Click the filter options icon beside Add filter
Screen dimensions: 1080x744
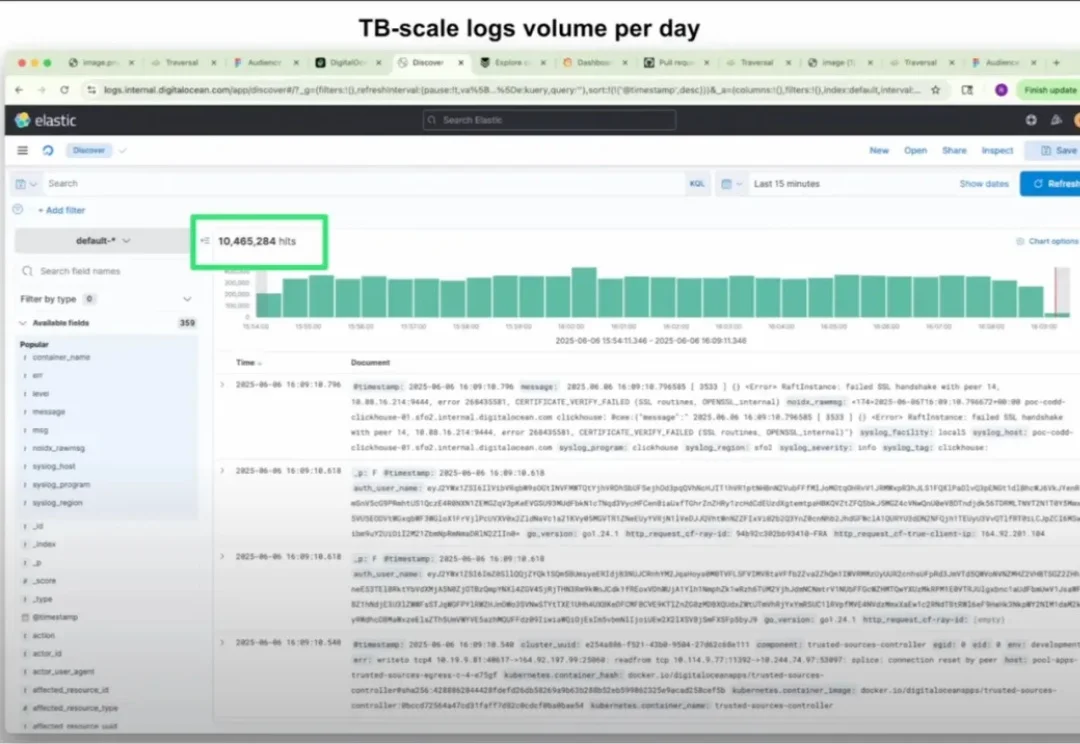[17, 210]
